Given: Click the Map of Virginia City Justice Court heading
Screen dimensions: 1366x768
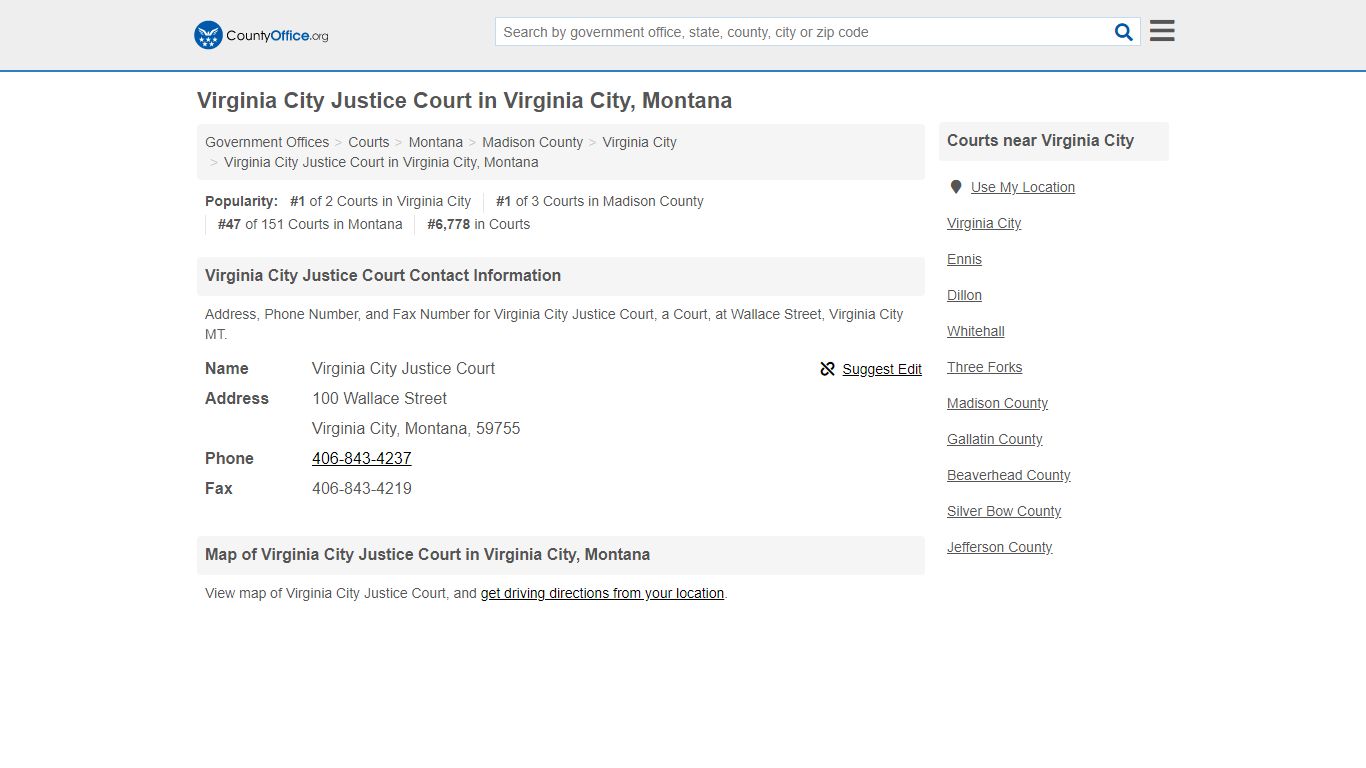Looking at the screenshot, I should [x=427, y=555].
